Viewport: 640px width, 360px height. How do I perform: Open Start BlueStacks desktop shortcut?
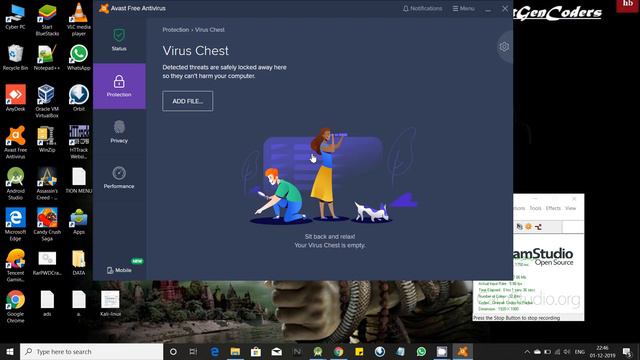[x=47, y=20]
